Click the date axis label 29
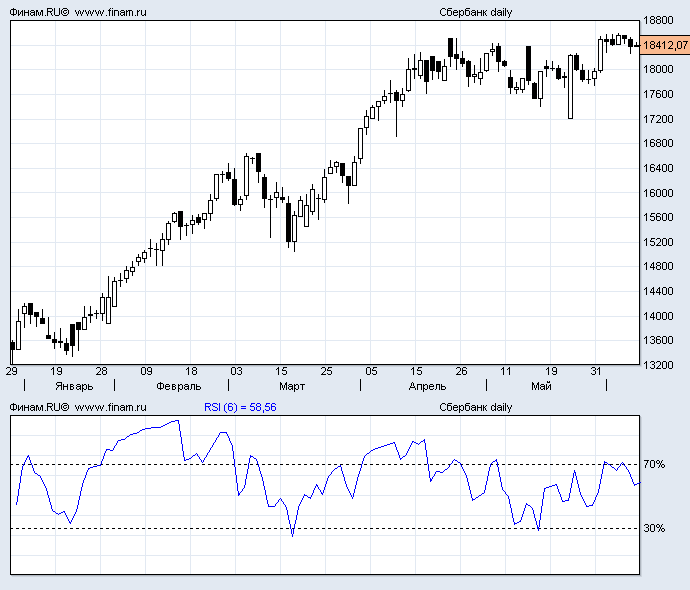 pos(11,371)
